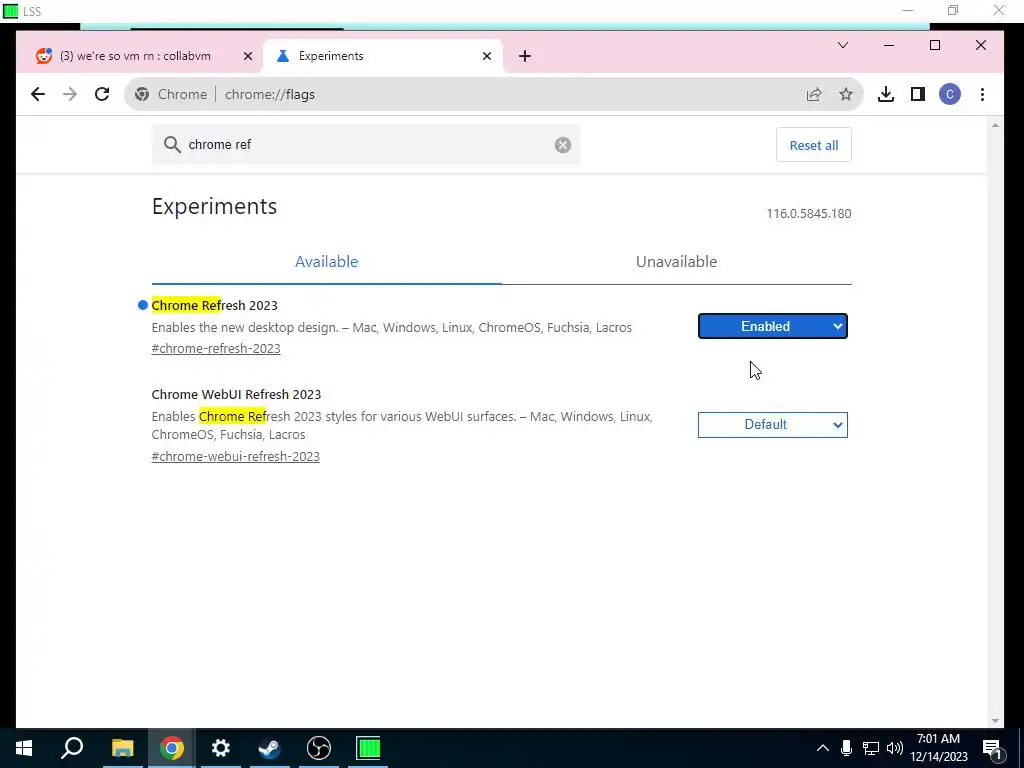
Task: Open the taskbar search magnifier
Action: (x=72, y=748)
